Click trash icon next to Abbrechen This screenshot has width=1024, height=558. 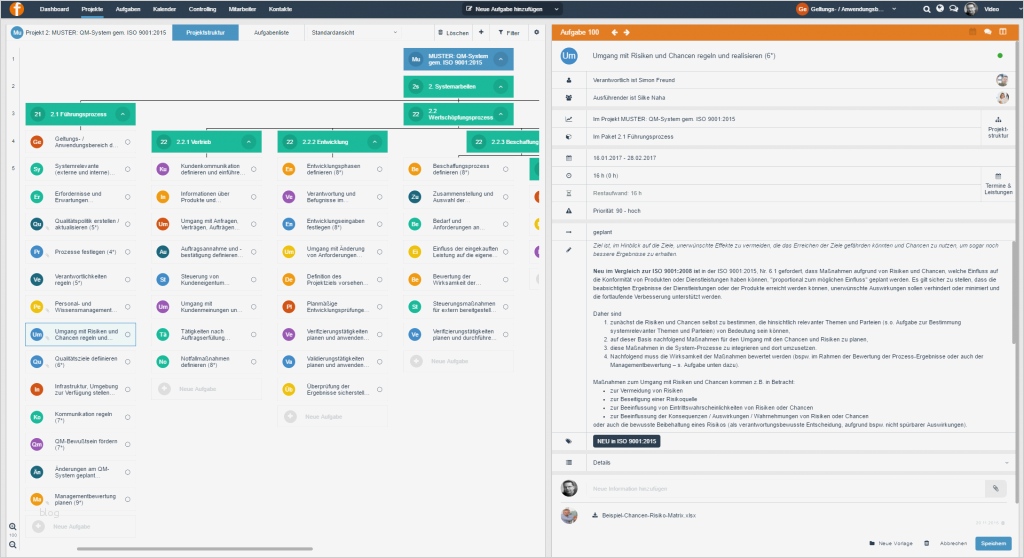click(x=926, y=543)
